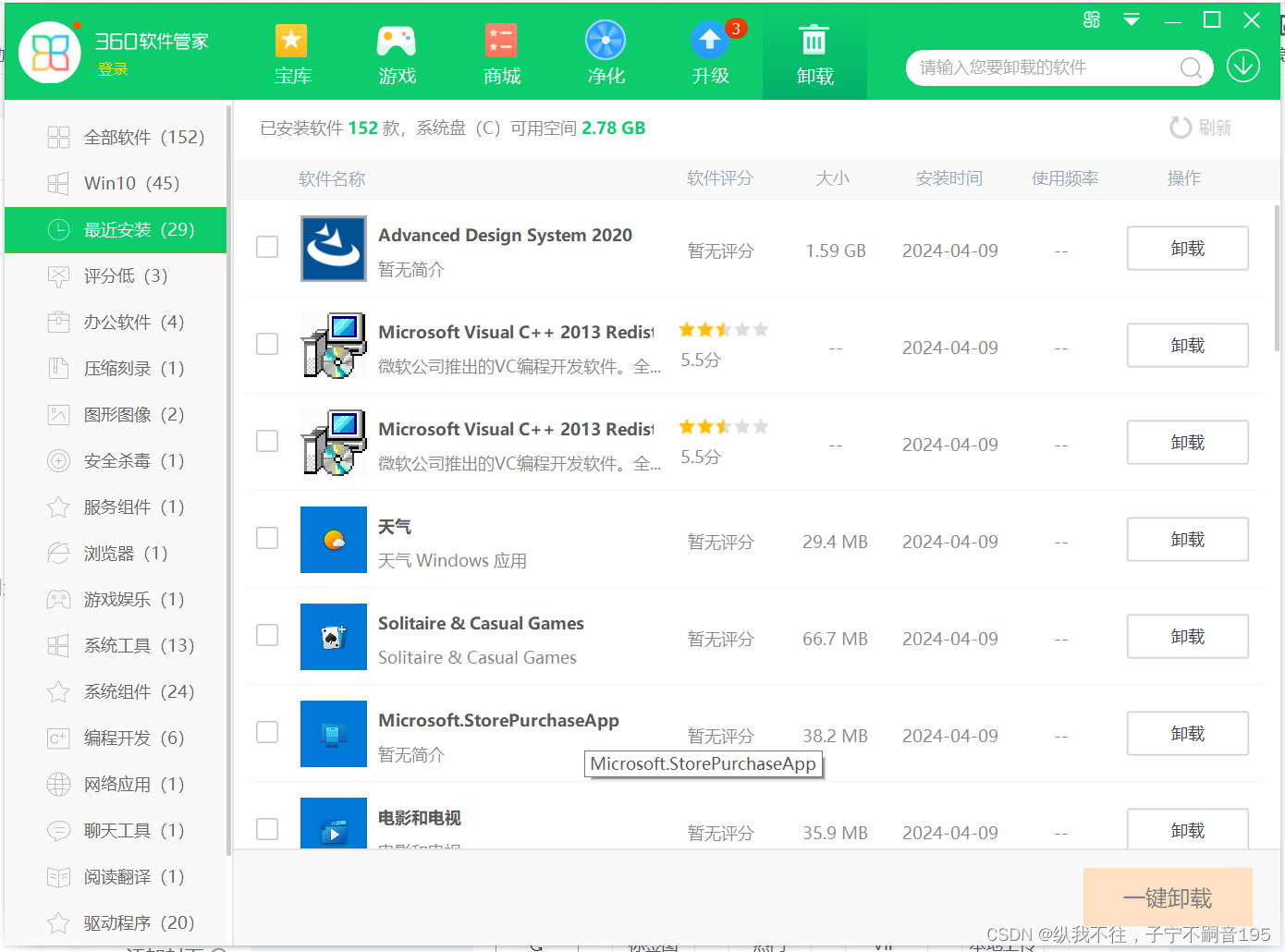
Task: Select 网络应用 (1) category
Action: click(116, 784)
